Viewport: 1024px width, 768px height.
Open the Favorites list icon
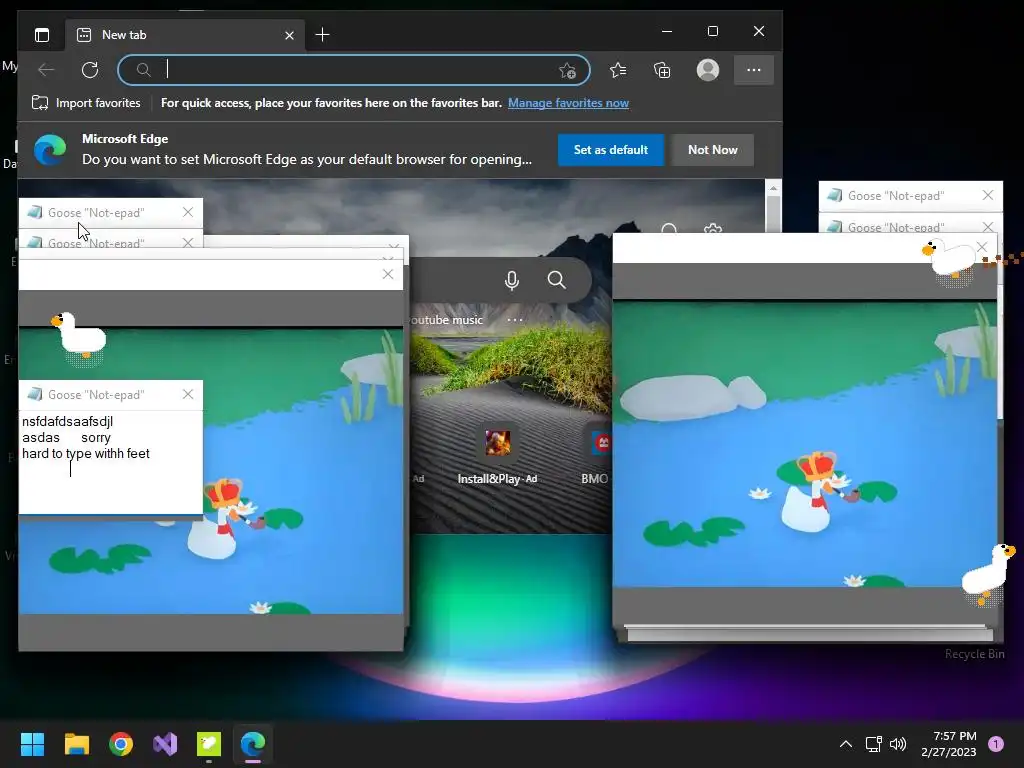(x=618, y=70)
